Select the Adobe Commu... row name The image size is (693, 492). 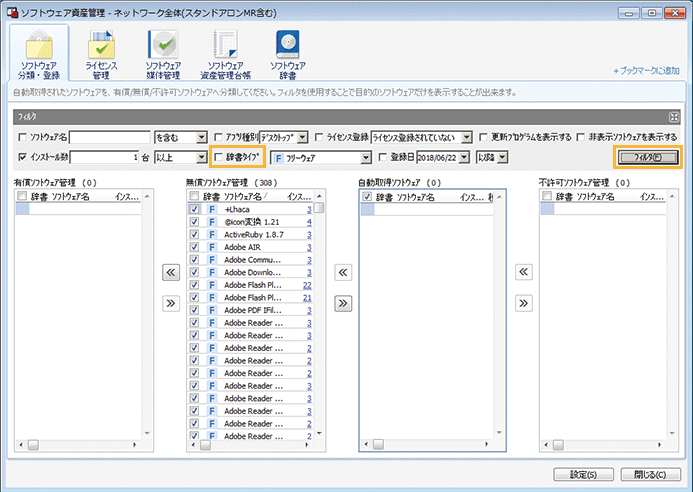point(252,259)
